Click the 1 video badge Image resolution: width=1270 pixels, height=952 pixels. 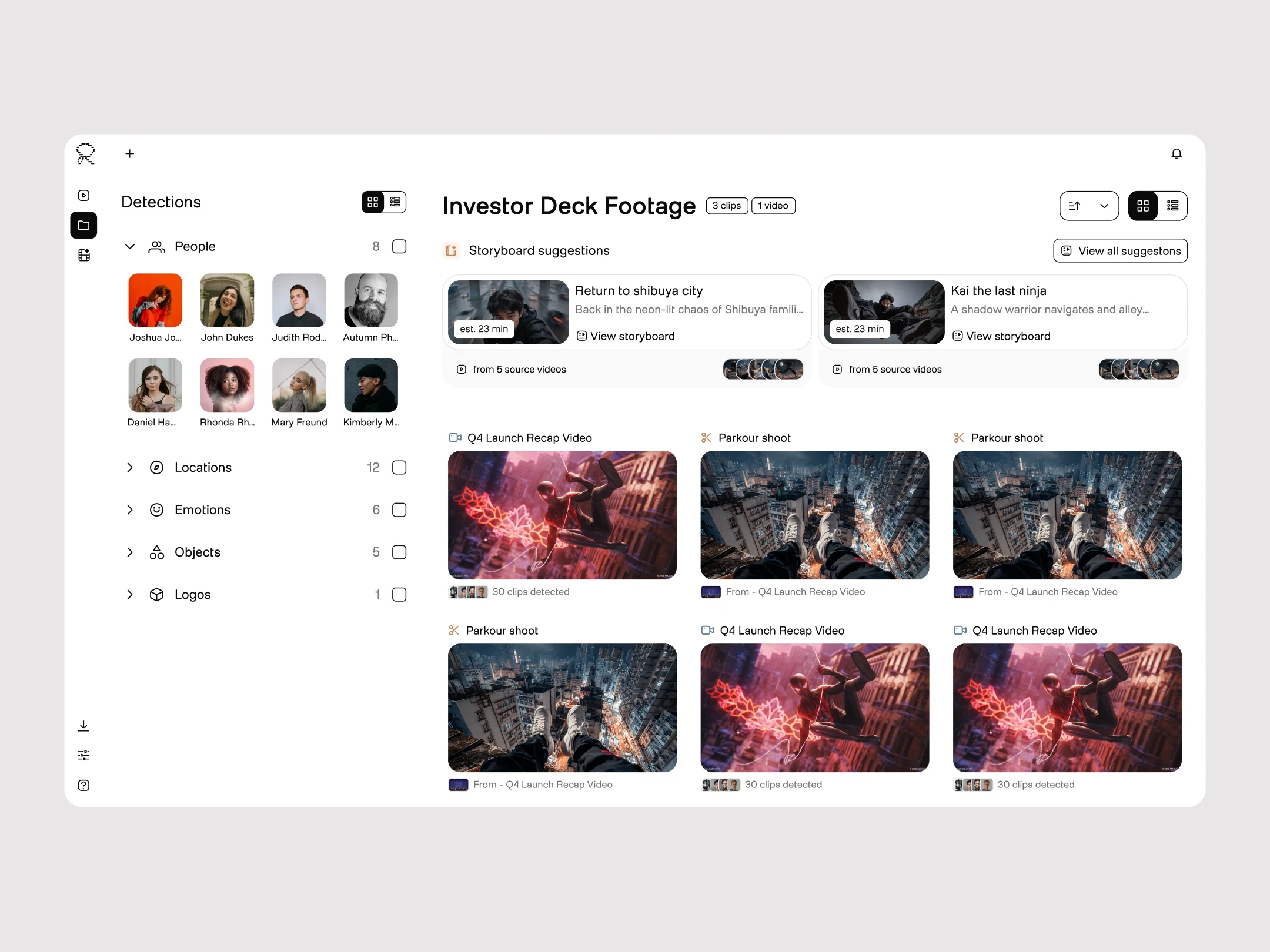click(x=773, y=206)
